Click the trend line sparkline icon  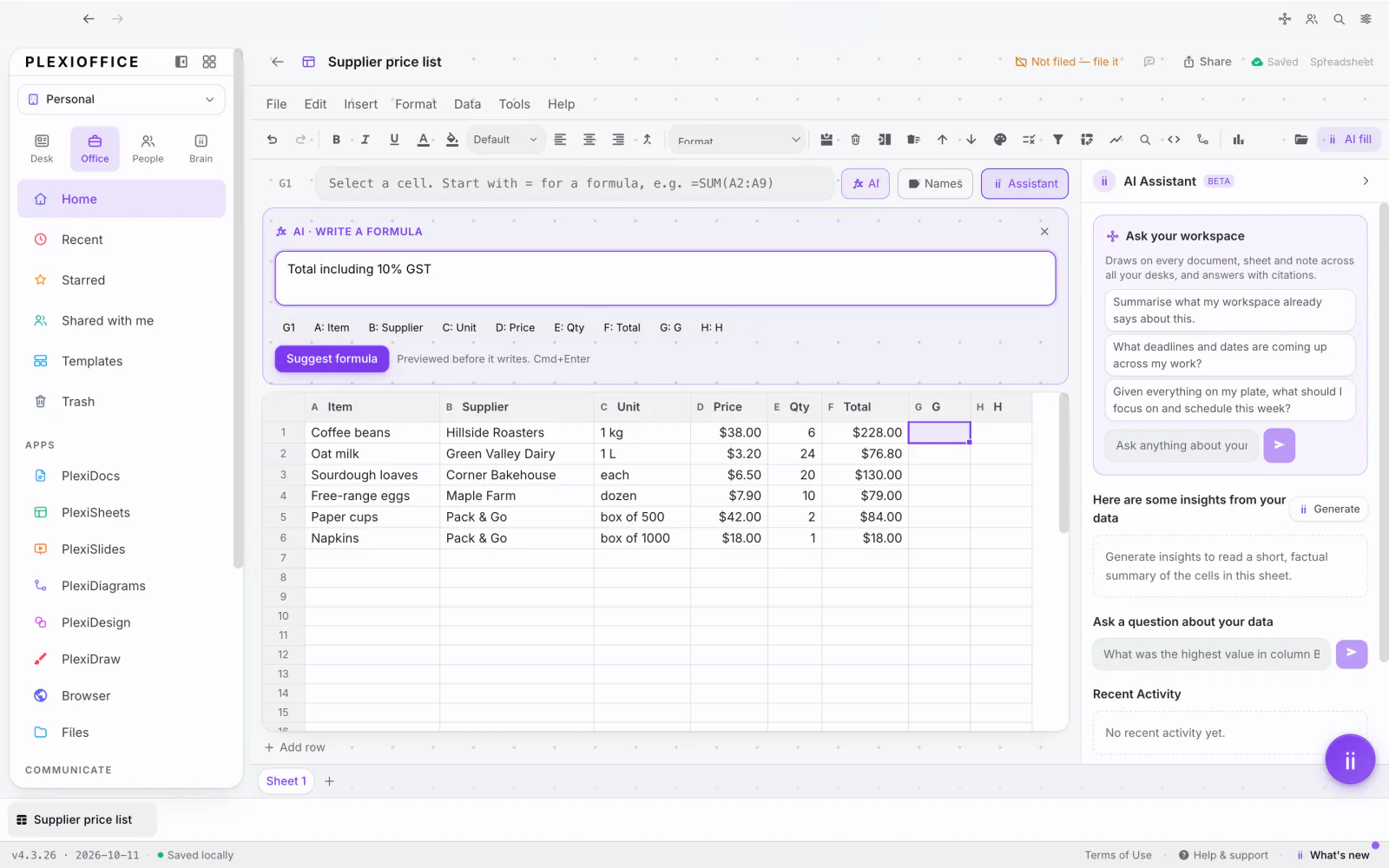(1116, 140)
